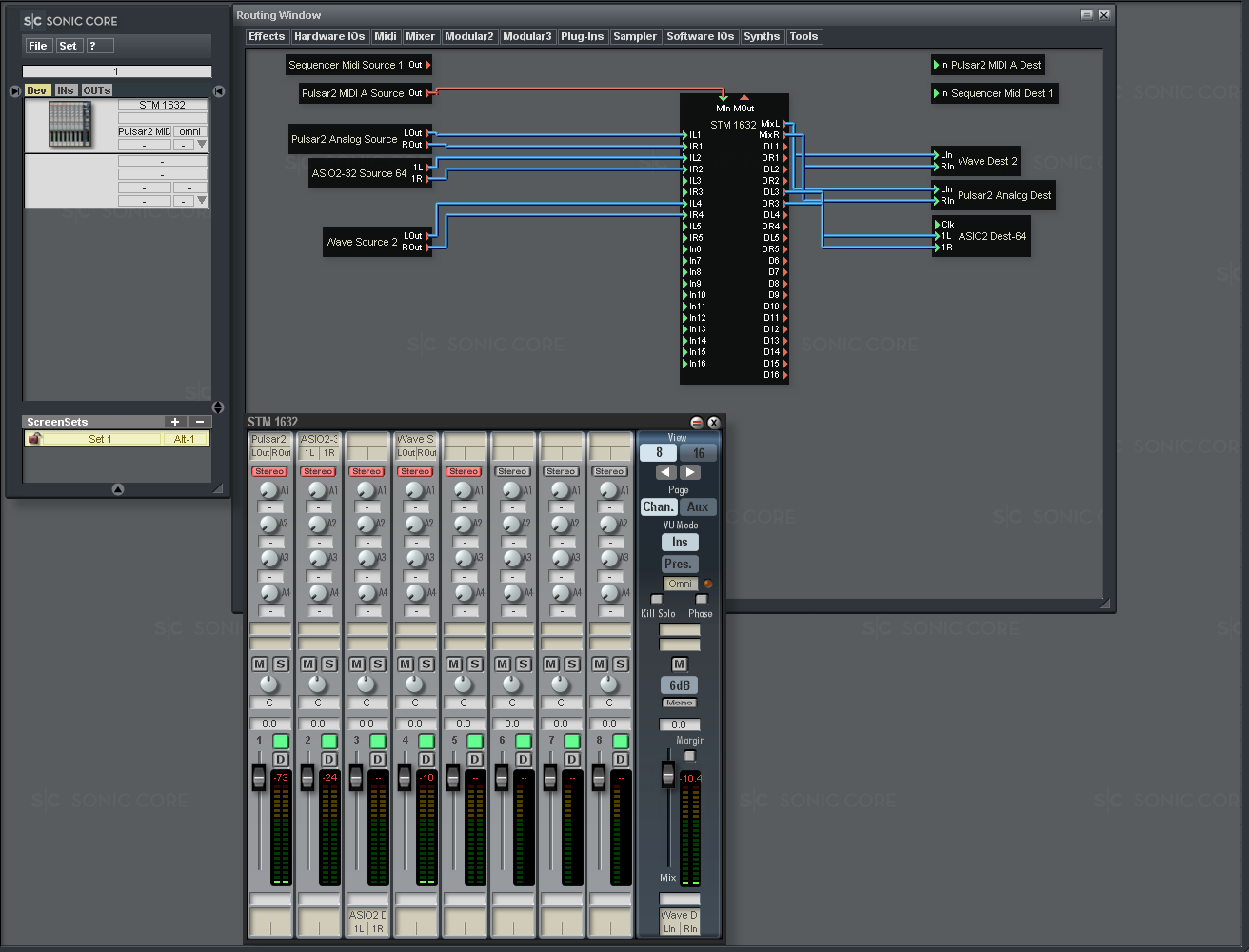Screen dimensions: 1249x952
Task: Click the 6dB button in master section
Action: [680, 685]
